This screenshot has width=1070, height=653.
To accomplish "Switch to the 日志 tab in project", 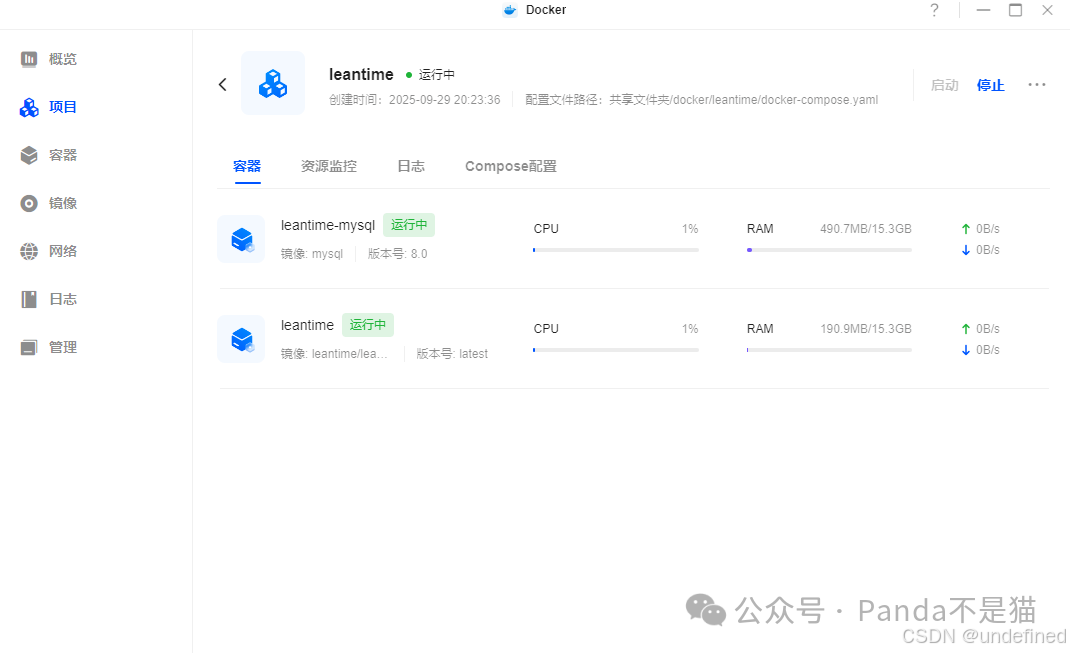I will [411, 166].
